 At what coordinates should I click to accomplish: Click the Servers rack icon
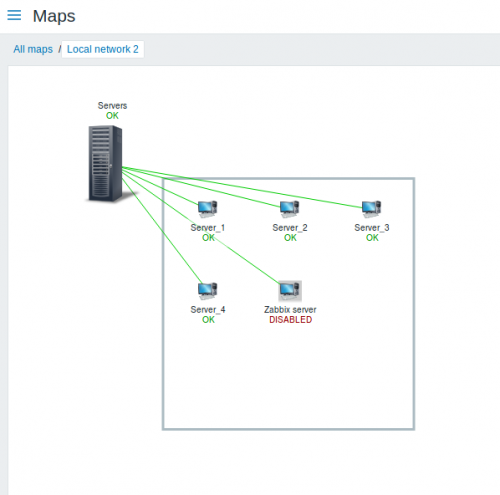coord(105,164)
